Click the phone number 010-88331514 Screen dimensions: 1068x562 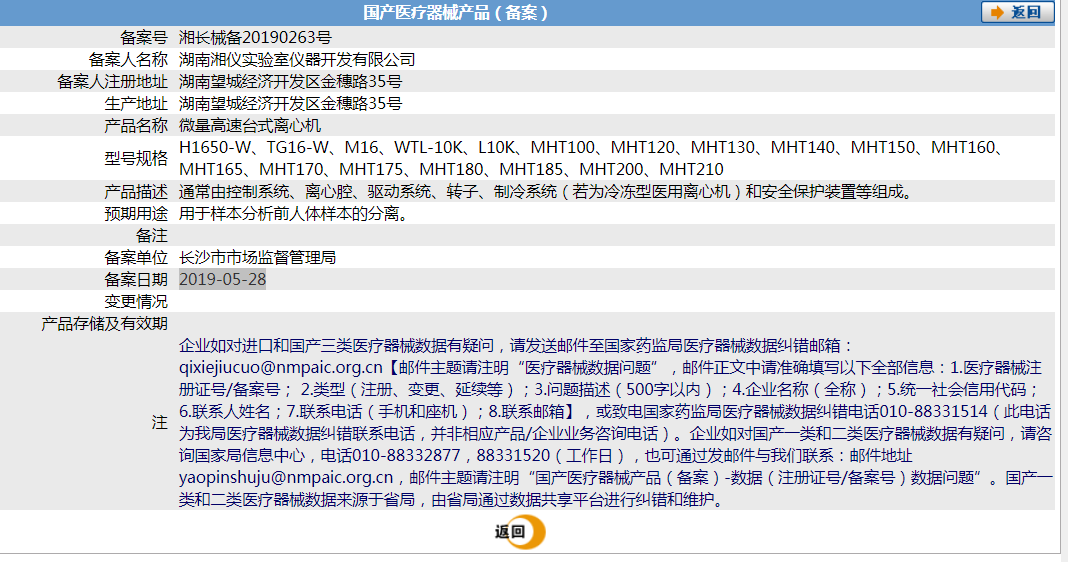coord(934,411)
